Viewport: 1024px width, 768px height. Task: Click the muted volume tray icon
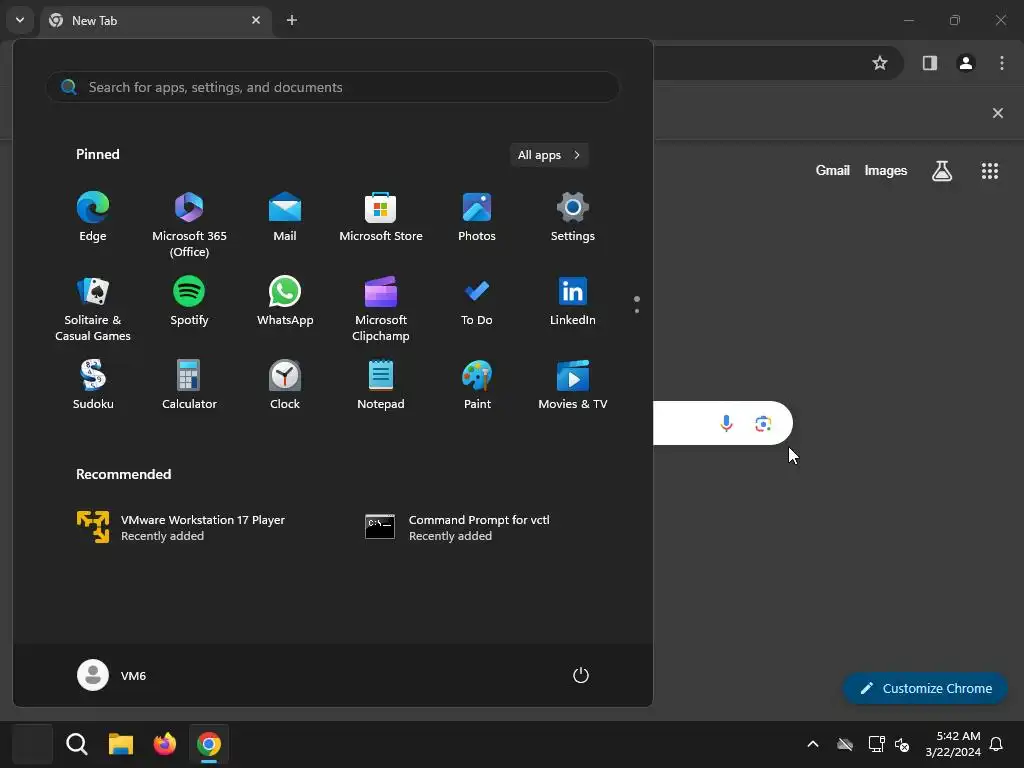[x=902, y=744]
